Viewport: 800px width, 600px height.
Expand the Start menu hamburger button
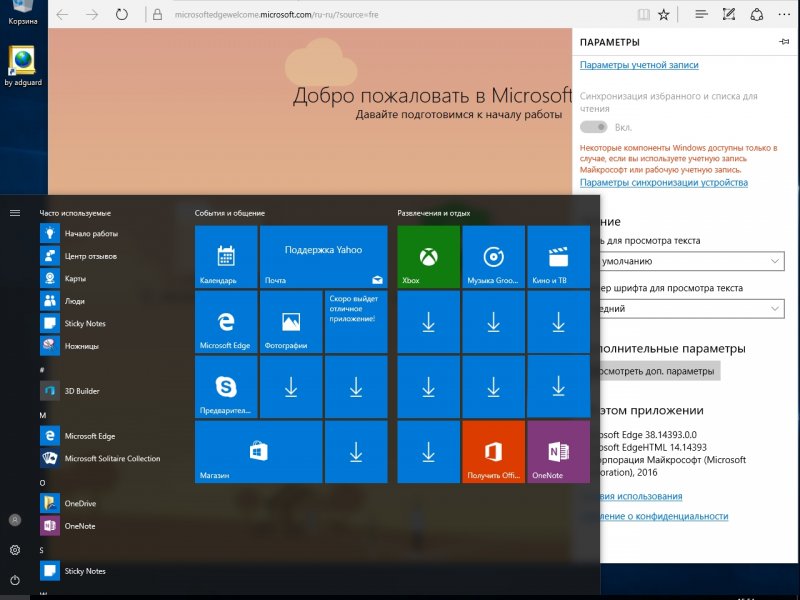[x=15, y=213]
